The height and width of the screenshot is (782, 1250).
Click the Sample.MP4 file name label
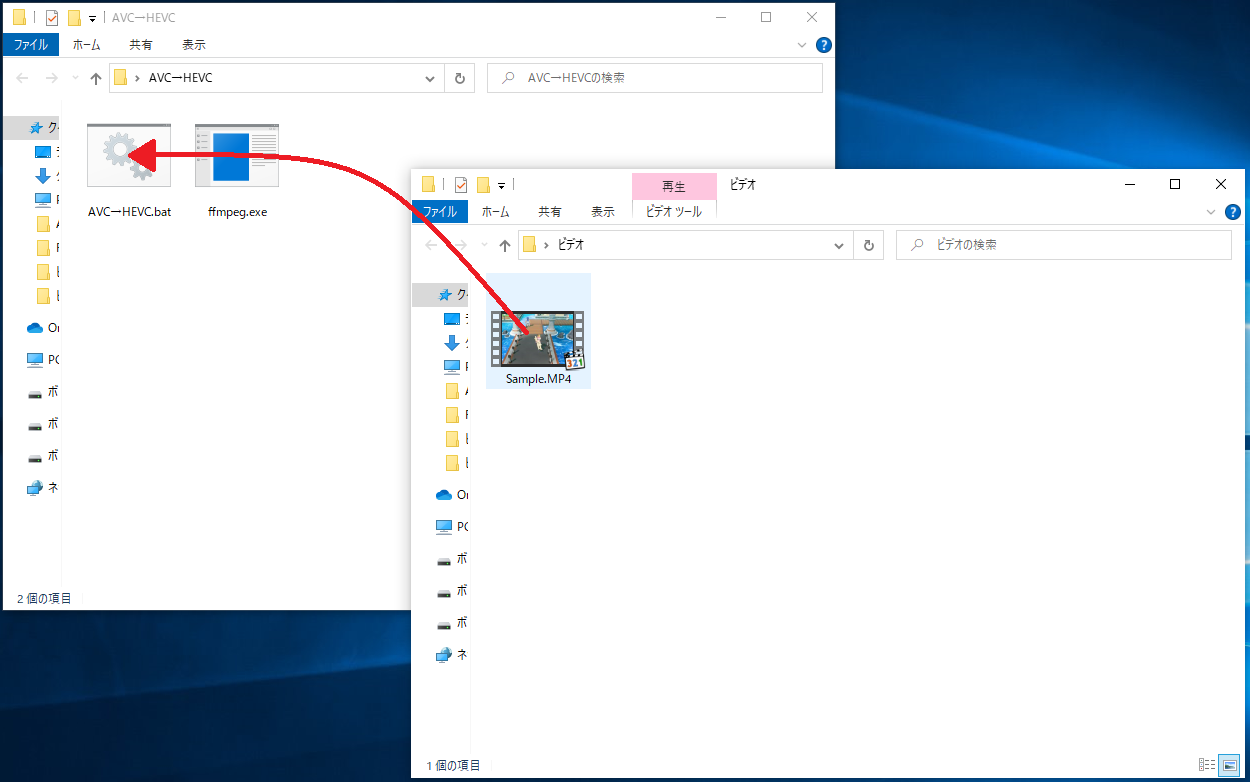click(538, 379)
